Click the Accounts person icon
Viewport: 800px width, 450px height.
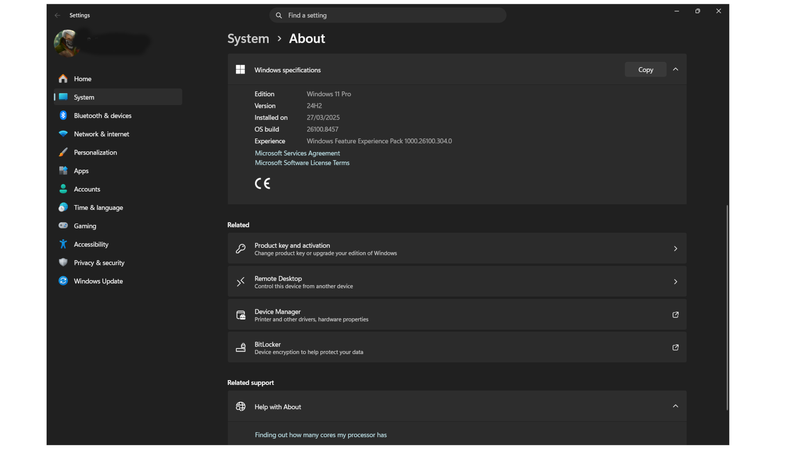[63, 189]
